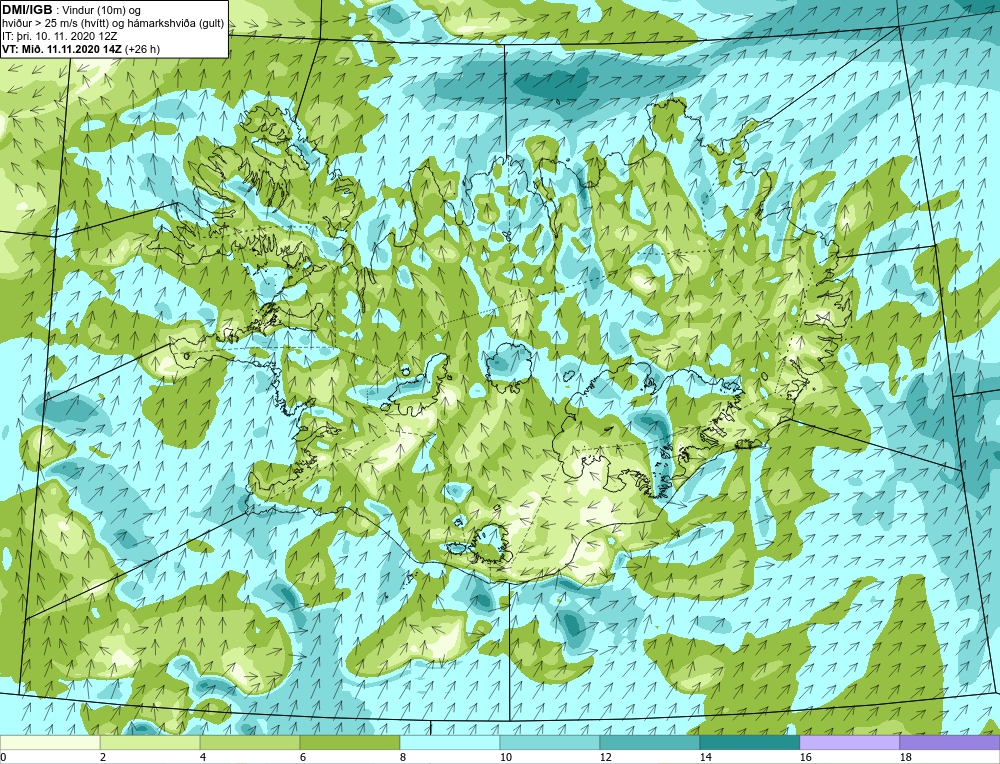This screenshot has height=764, width=1000.
Task: Click the 'VT: Mið. 11.11.2020 14Z' valid time
Action: [x=62, y=49]
